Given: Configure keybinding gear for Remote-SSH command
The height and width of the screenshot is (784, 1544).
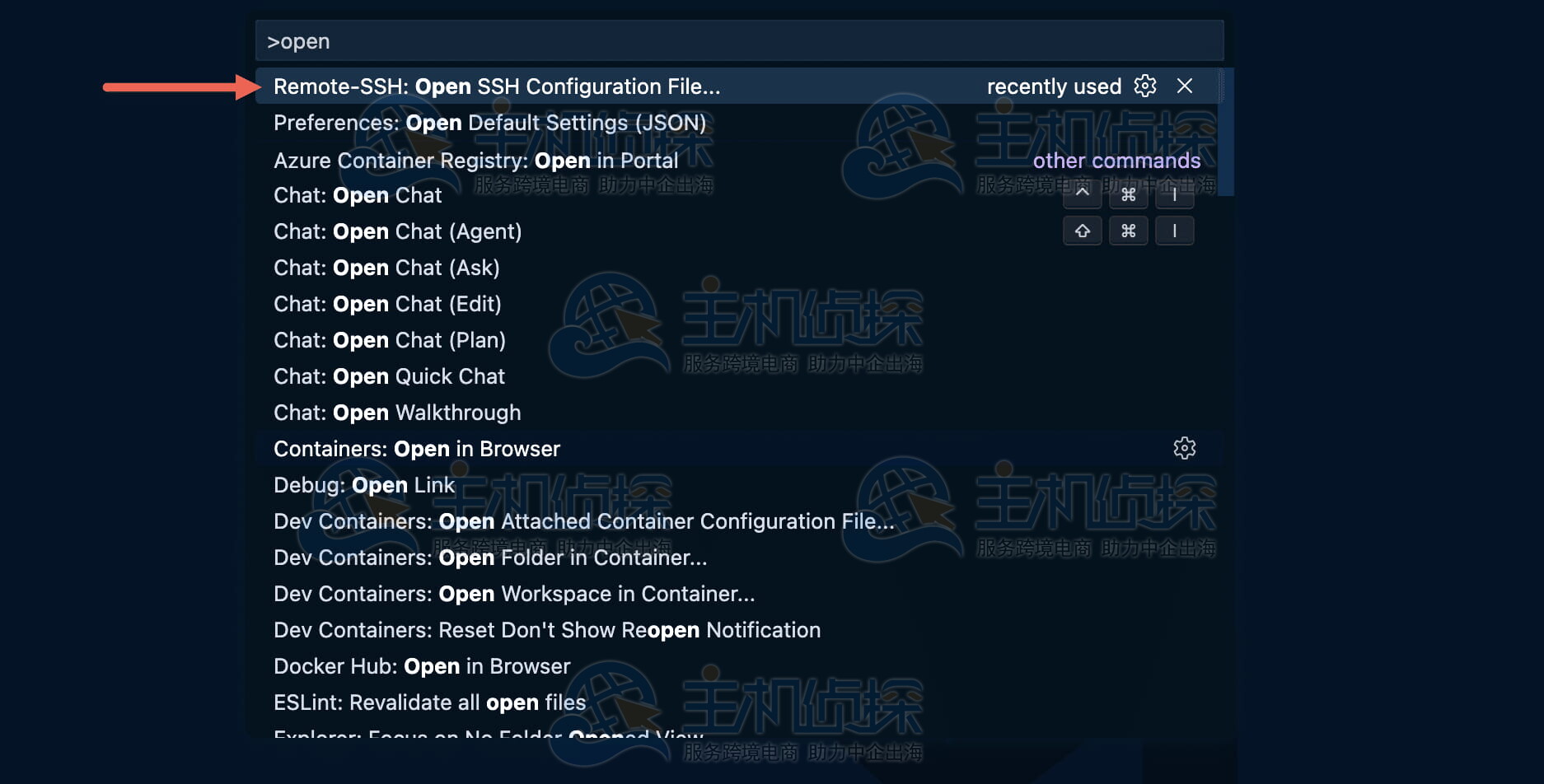Looking at the screenshot, I should [1145, 86].
